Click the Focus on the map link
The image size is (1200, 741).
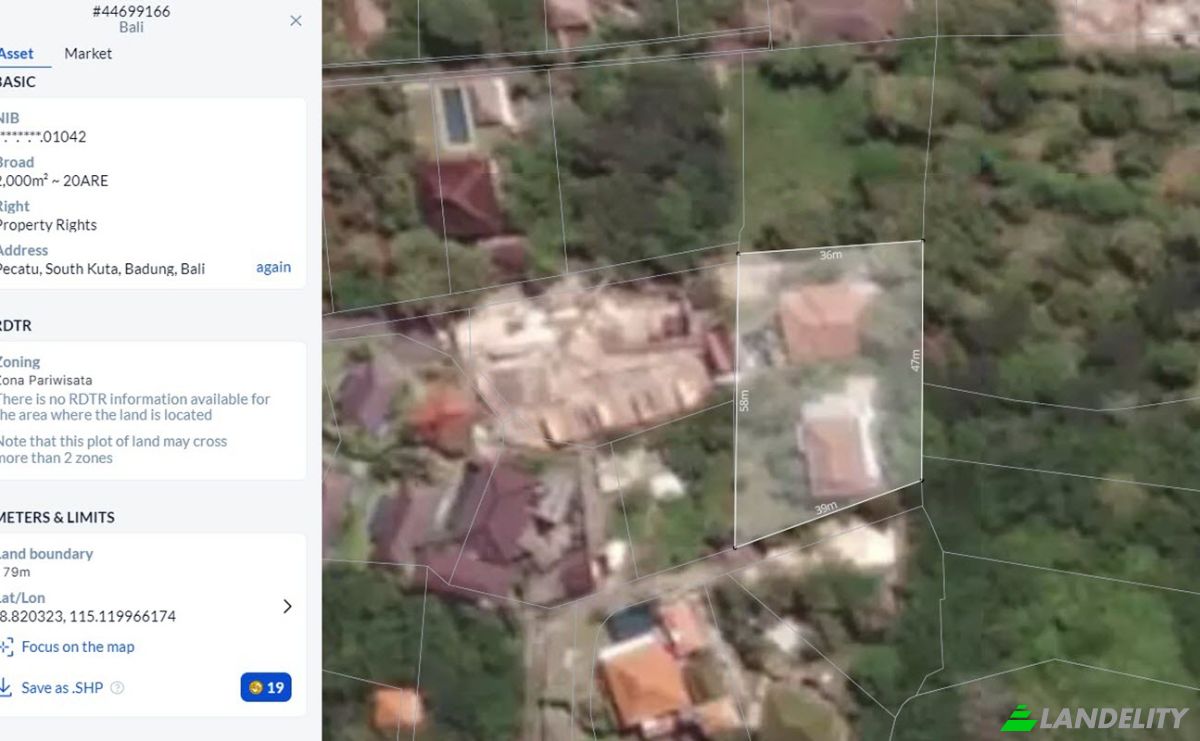(x=78, y=647)
